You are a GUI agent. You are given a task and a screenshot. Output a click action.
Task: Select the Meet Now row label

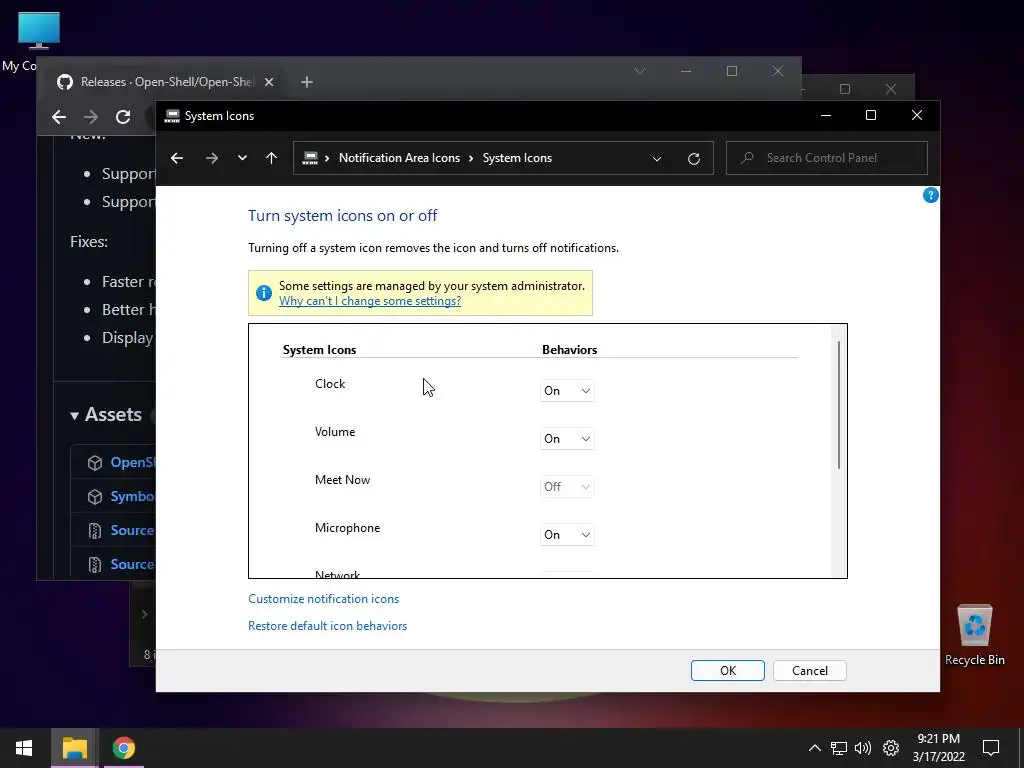[x=342, y=480]
